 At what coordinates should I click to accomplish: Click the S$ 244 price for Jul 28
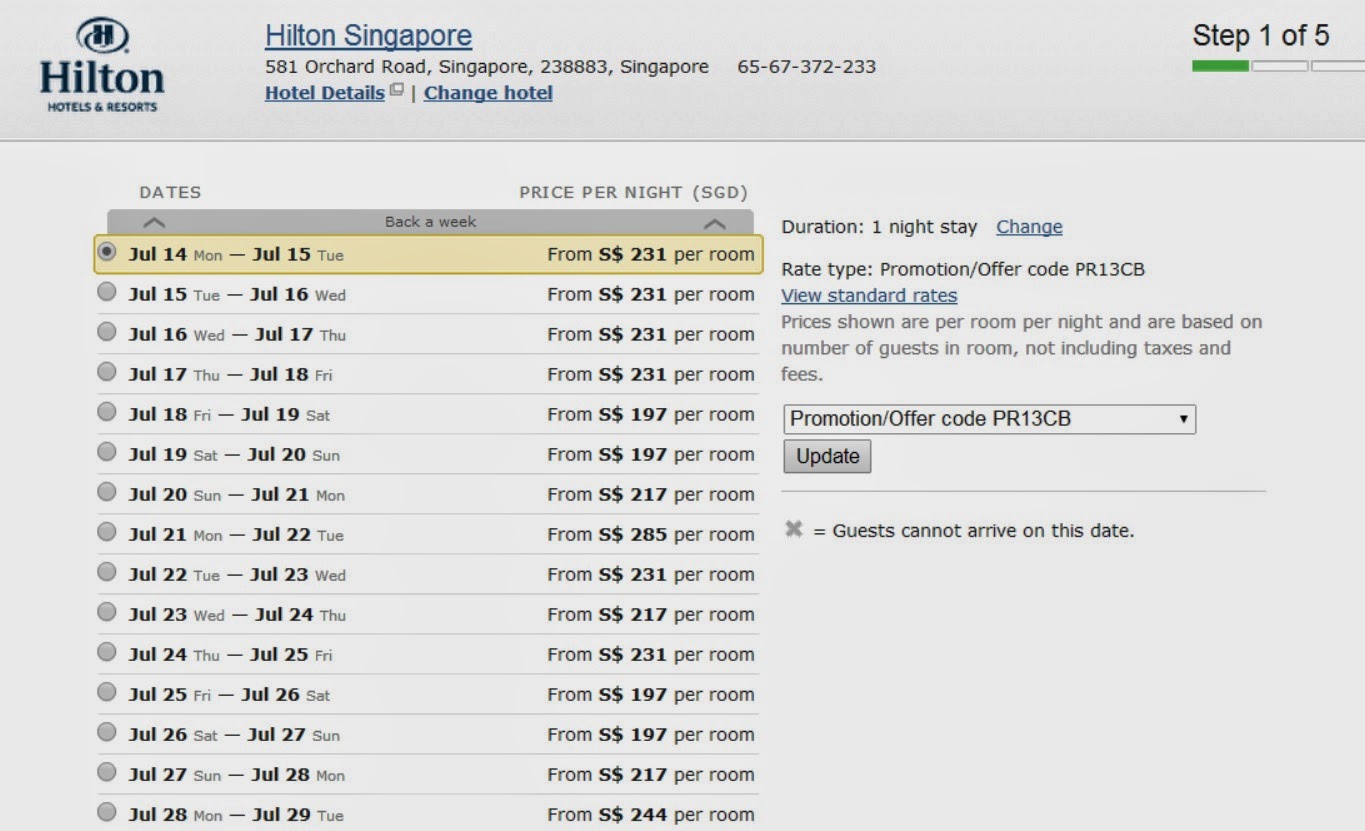click(x=632, y=814)
